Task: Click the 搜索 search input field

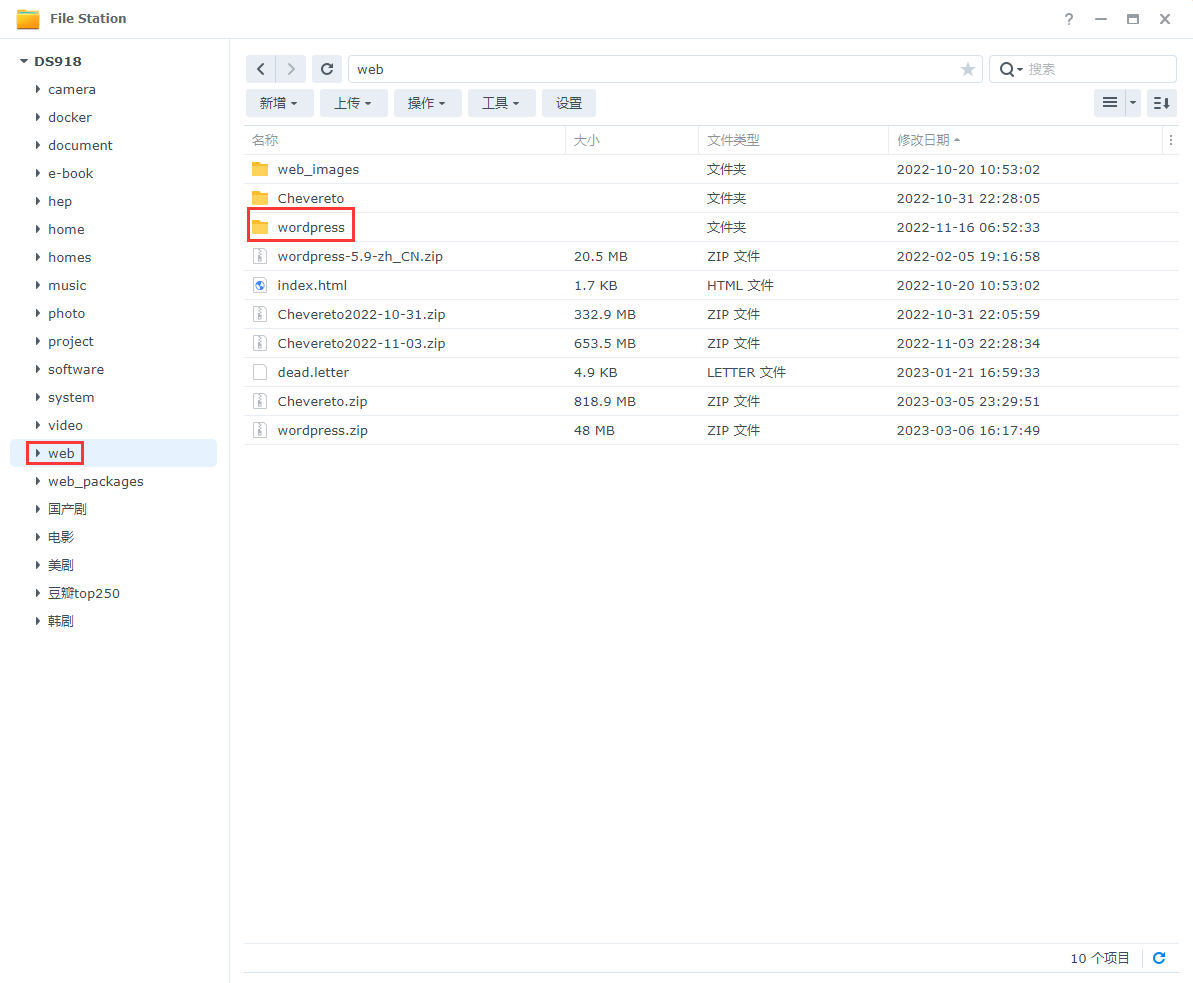Action: [x=1098, y=69]
